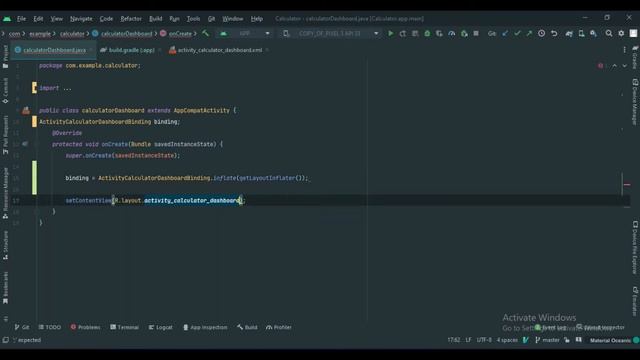Viewport: 640px width, 360px height.
Task: Open the Profiler tool window
Action: tap(279, 327)
